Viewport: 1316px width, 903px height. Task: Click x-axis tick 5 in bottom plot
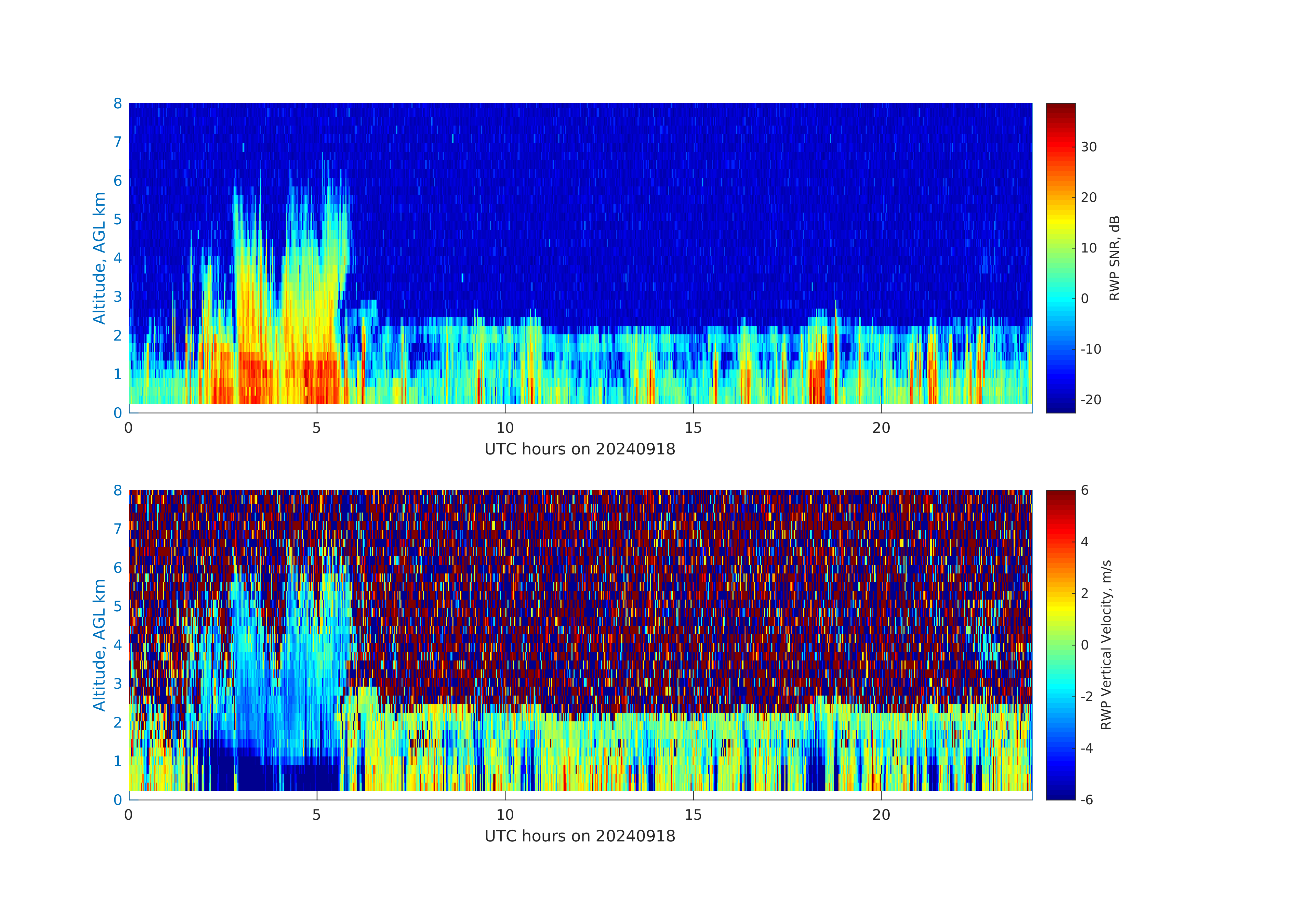pyautogui.click(x=317, y=815)
